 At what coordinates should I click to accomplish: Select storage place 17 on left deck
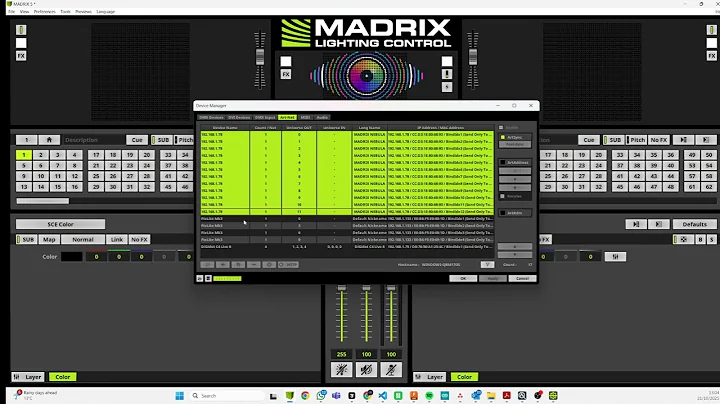pos(96,155)
